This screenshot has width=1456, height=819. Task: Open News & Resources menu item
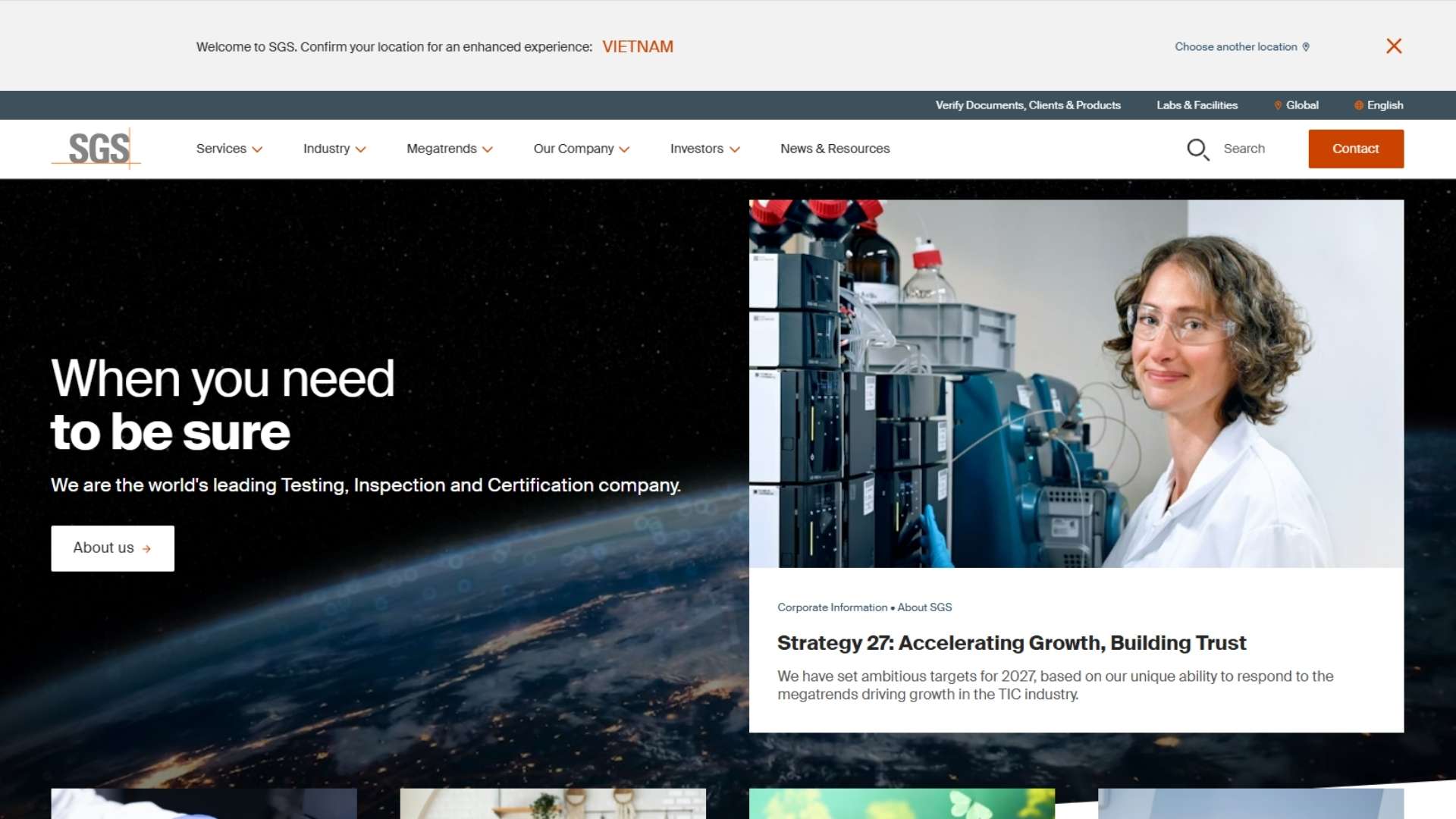coord(835,149)
